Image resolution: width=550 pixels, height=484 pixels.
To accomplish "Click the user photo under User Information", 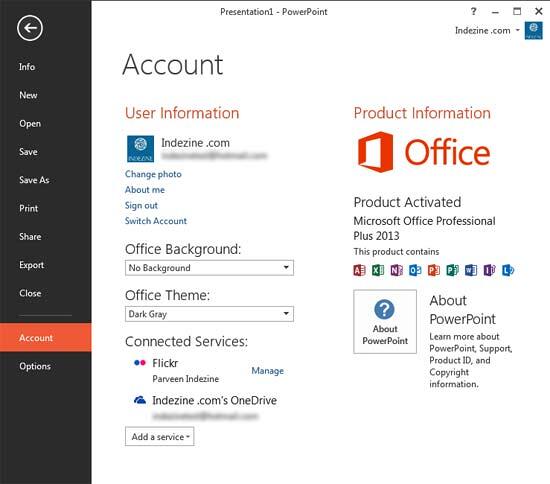I will pyautogui.click(x=140, y=149).
